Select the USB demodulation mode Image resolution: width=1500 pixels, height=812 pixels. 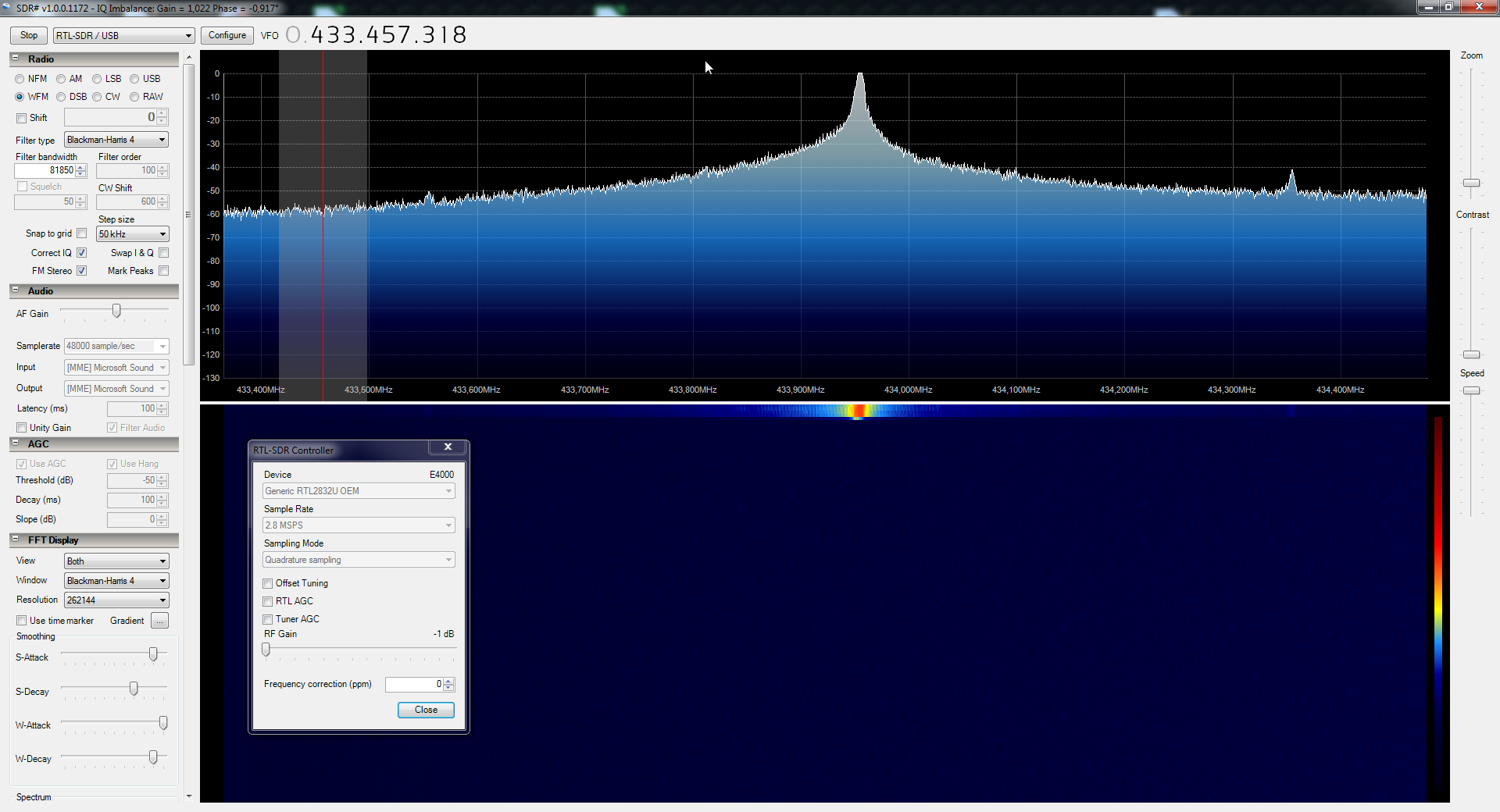(134, 79)
